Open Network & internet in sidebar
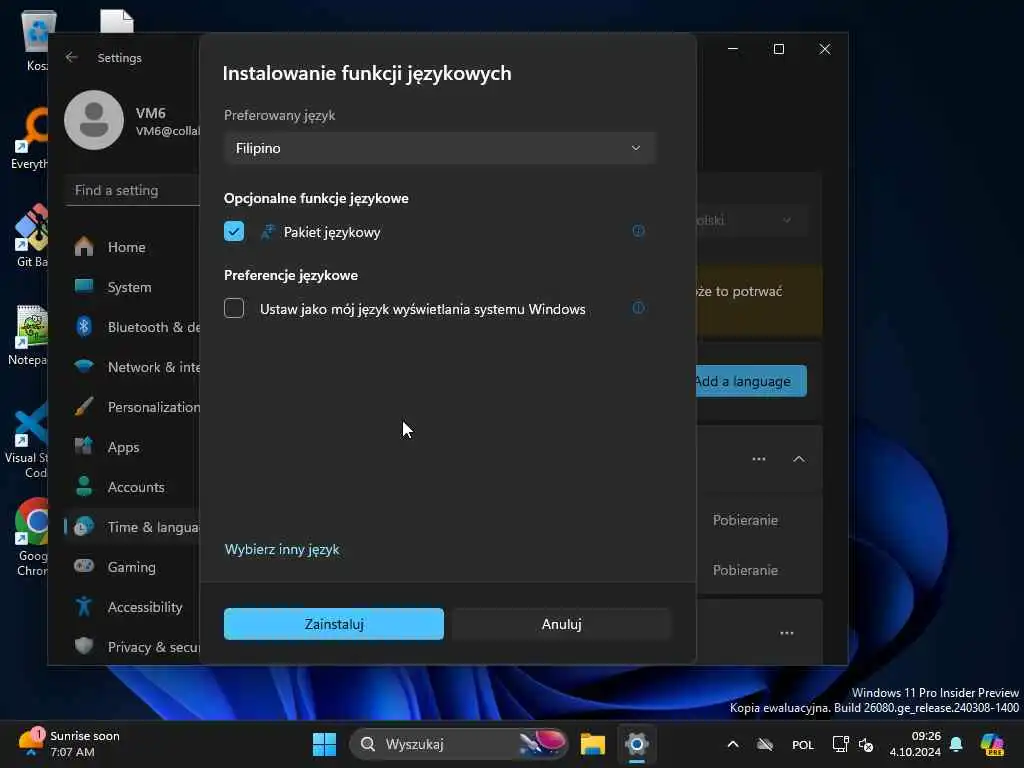This screenshot has width=1024, height=768. (x=133, y=367)
